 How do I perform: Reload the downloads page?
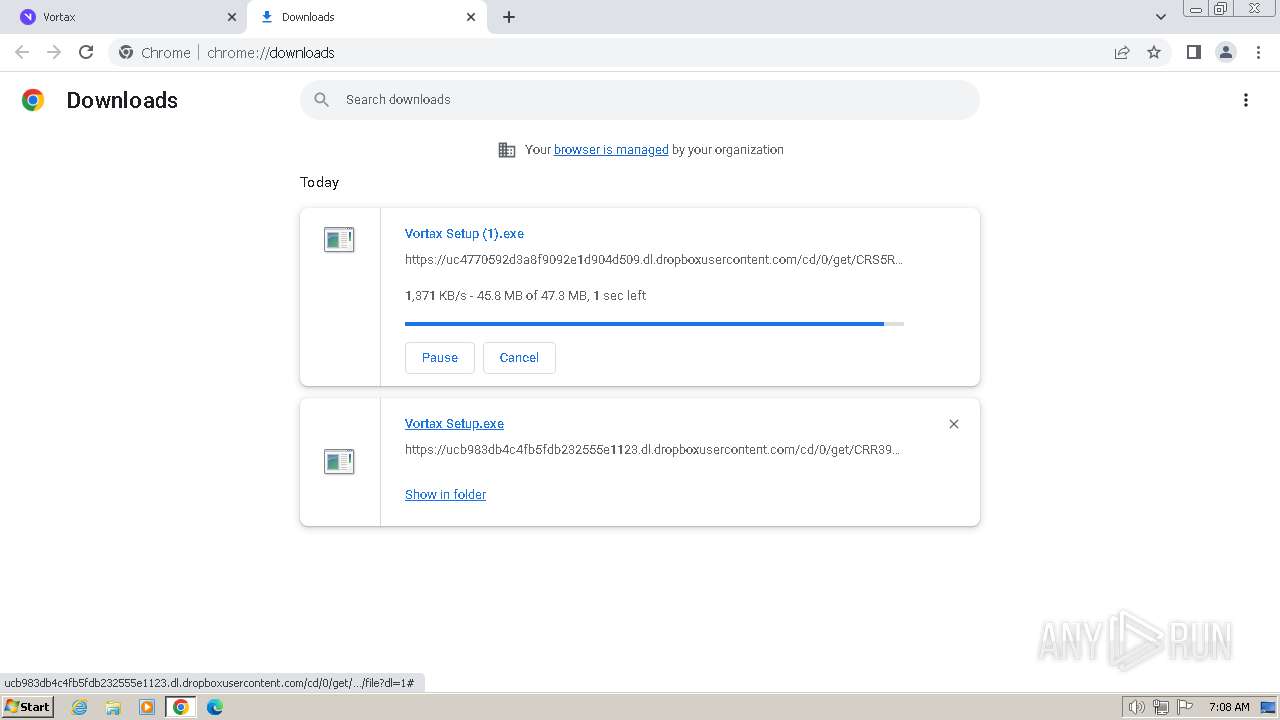(86, 52)
